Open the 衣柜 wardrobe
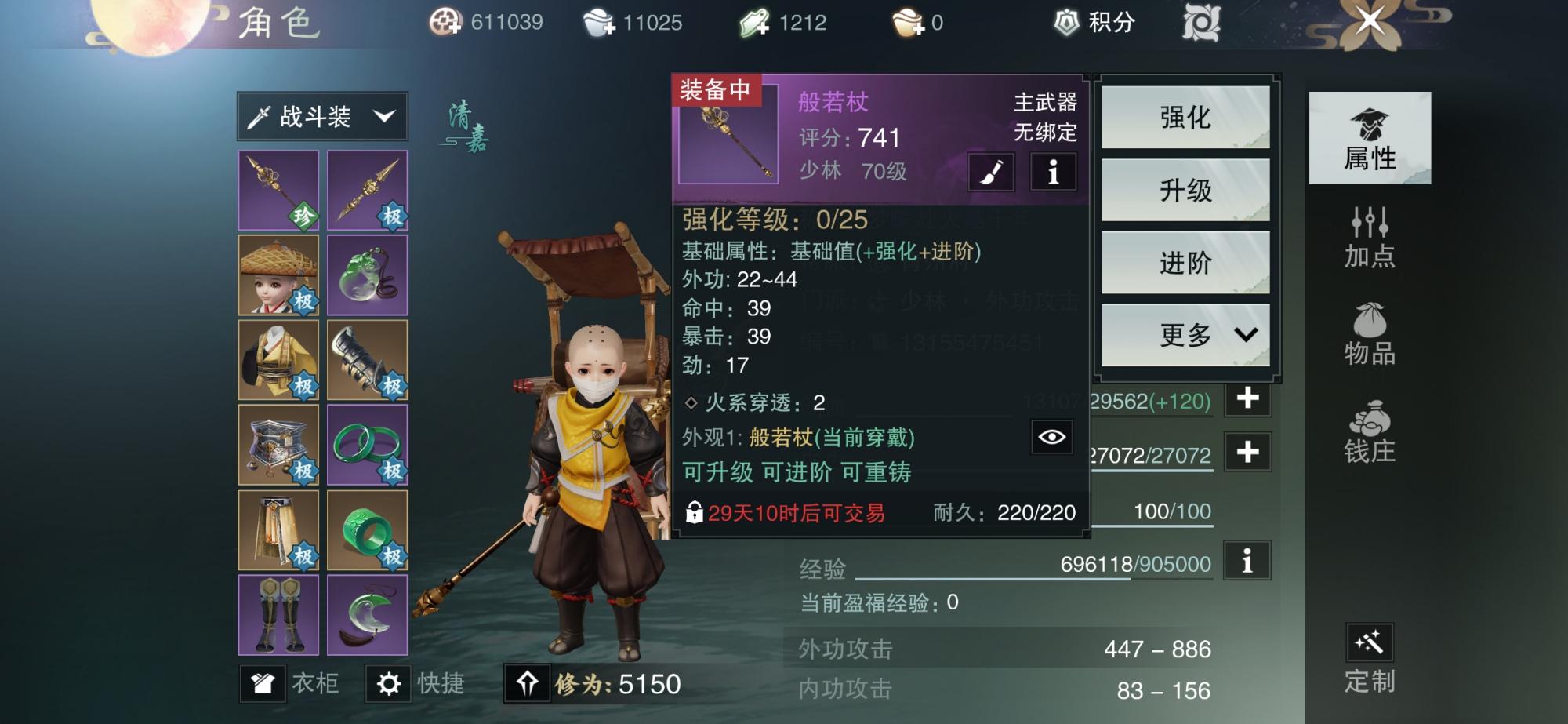The image size is (1568, 724). pyautogui.click(x=290, y=683)
